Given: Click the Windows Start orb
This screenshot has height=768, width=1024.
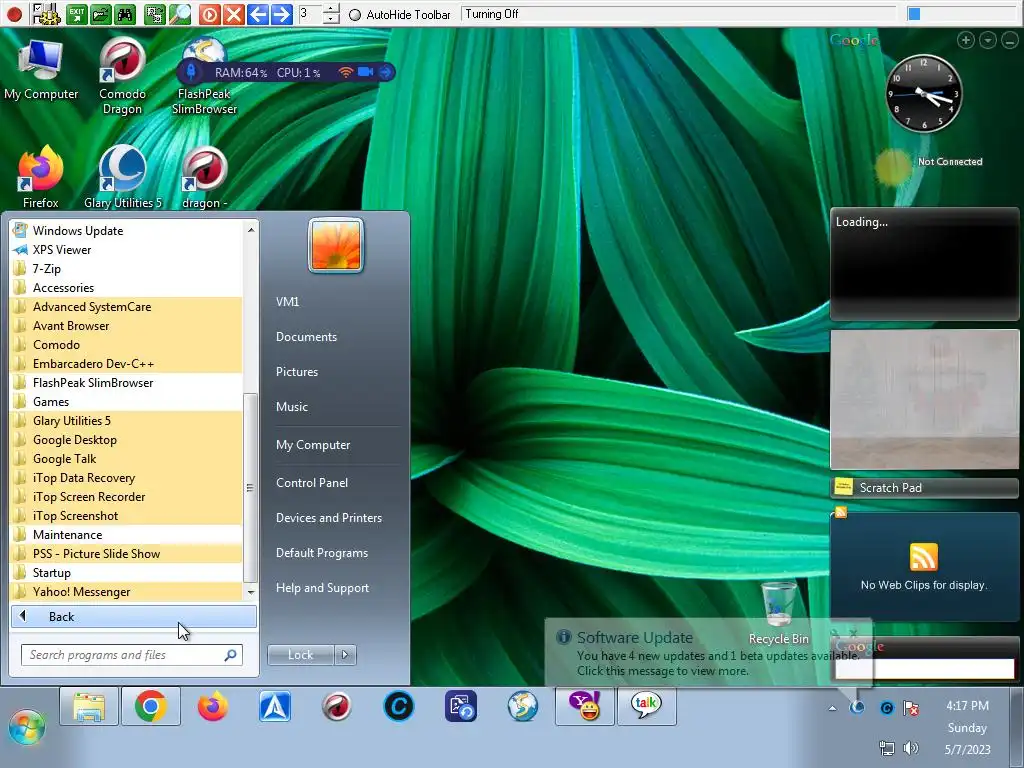Looking at the screenshot, I should tap(27, 727).
